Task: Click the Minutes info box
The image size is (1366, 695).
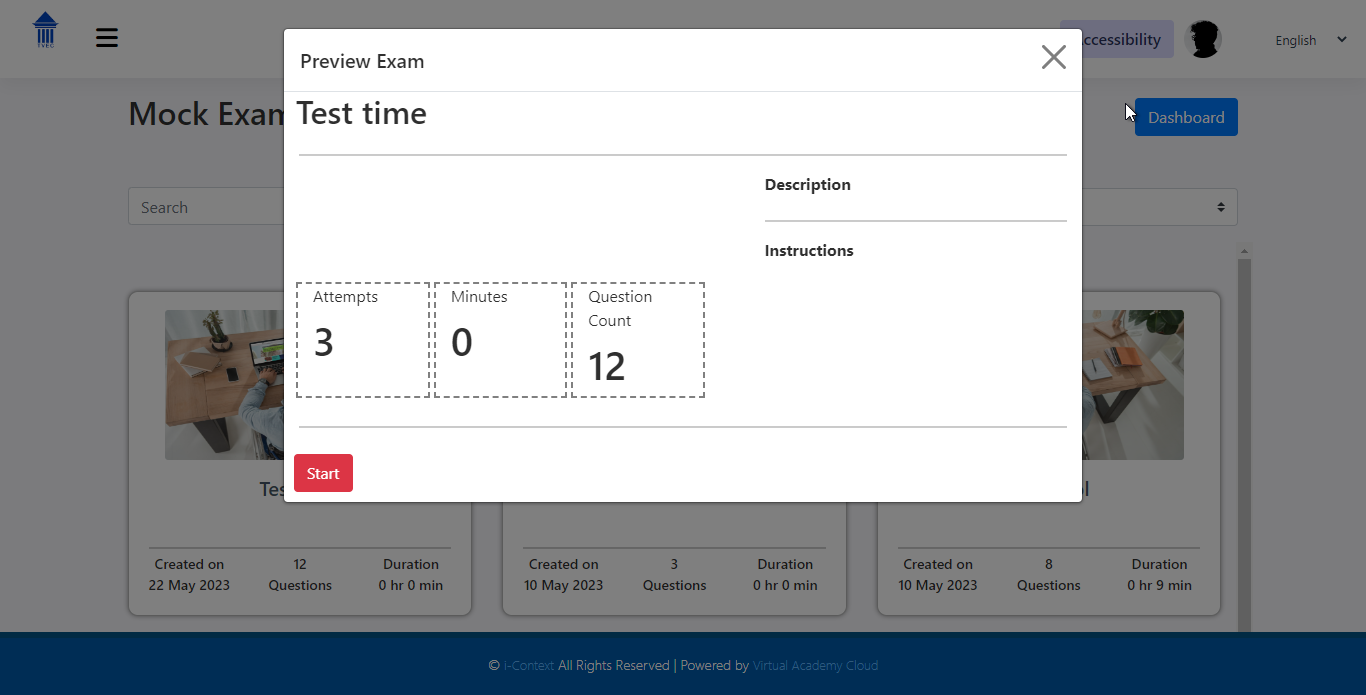Action: tap(500, 340)
